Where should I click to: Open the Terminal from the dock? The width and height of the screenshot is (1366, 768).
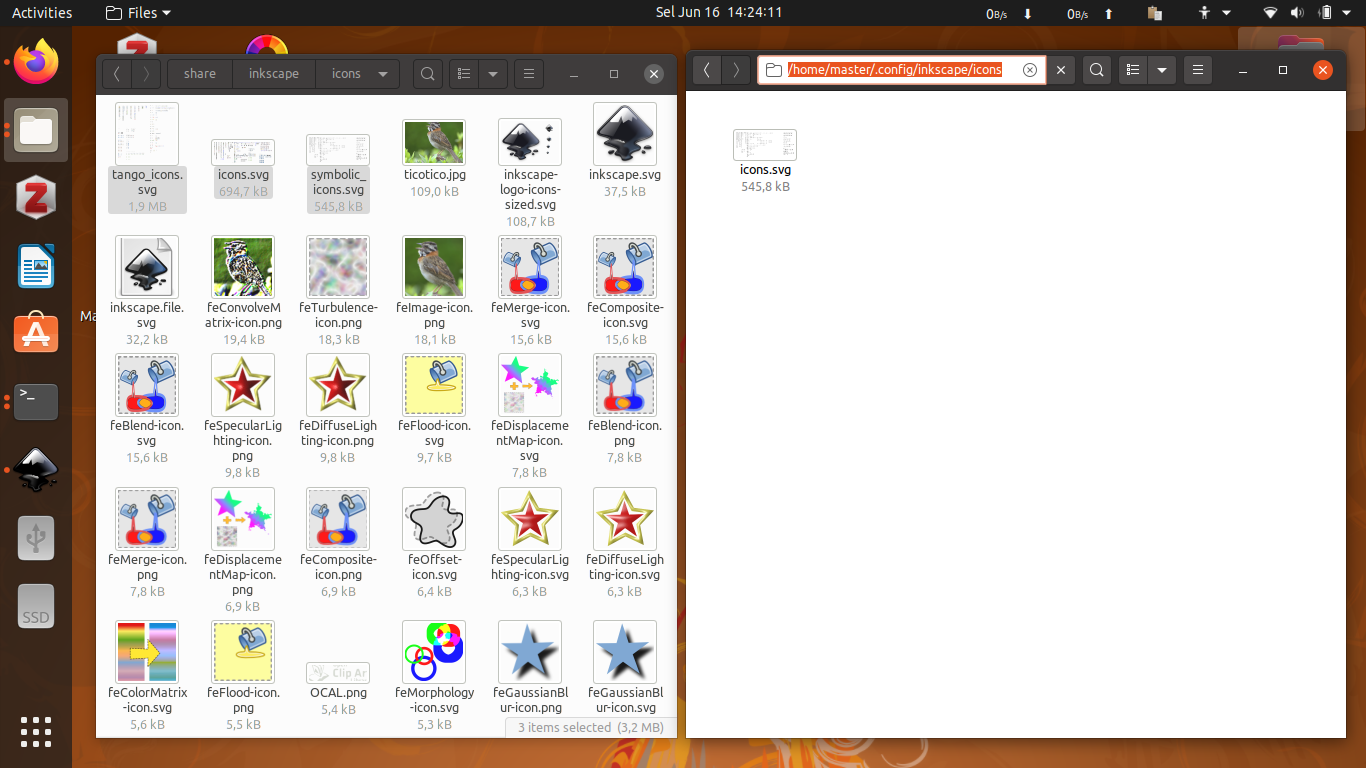[x=35, y=401]
